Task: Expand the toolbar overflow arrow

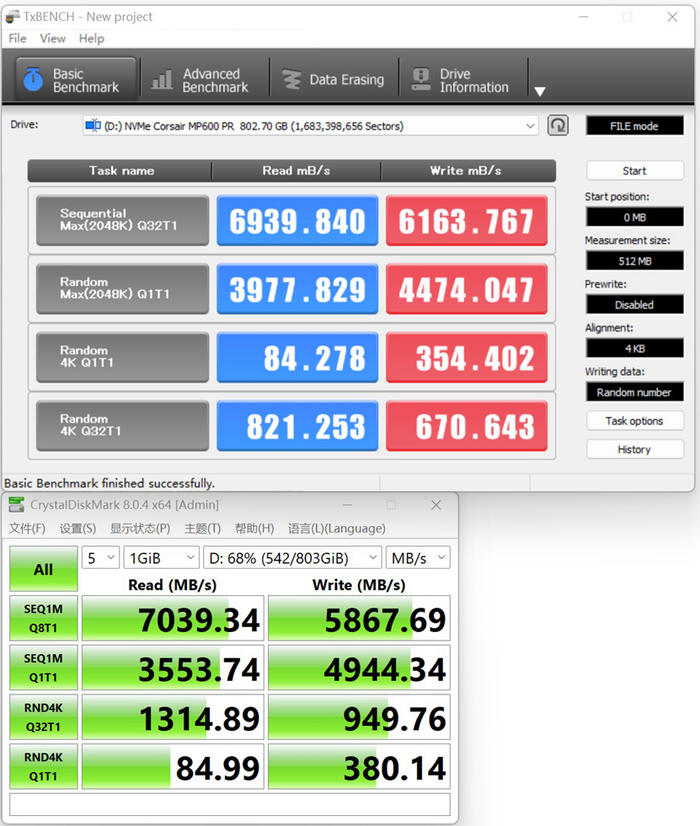Action: point(539,91)
